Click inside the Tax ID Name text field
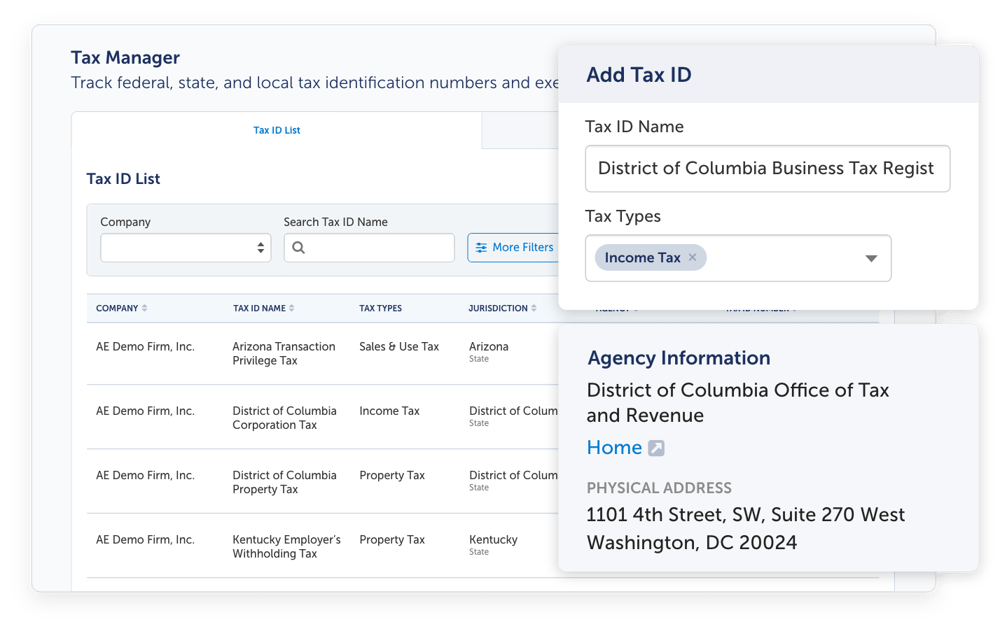This screenshot has width=1000, height=631. pyautogui.click(x=767, y=169)
